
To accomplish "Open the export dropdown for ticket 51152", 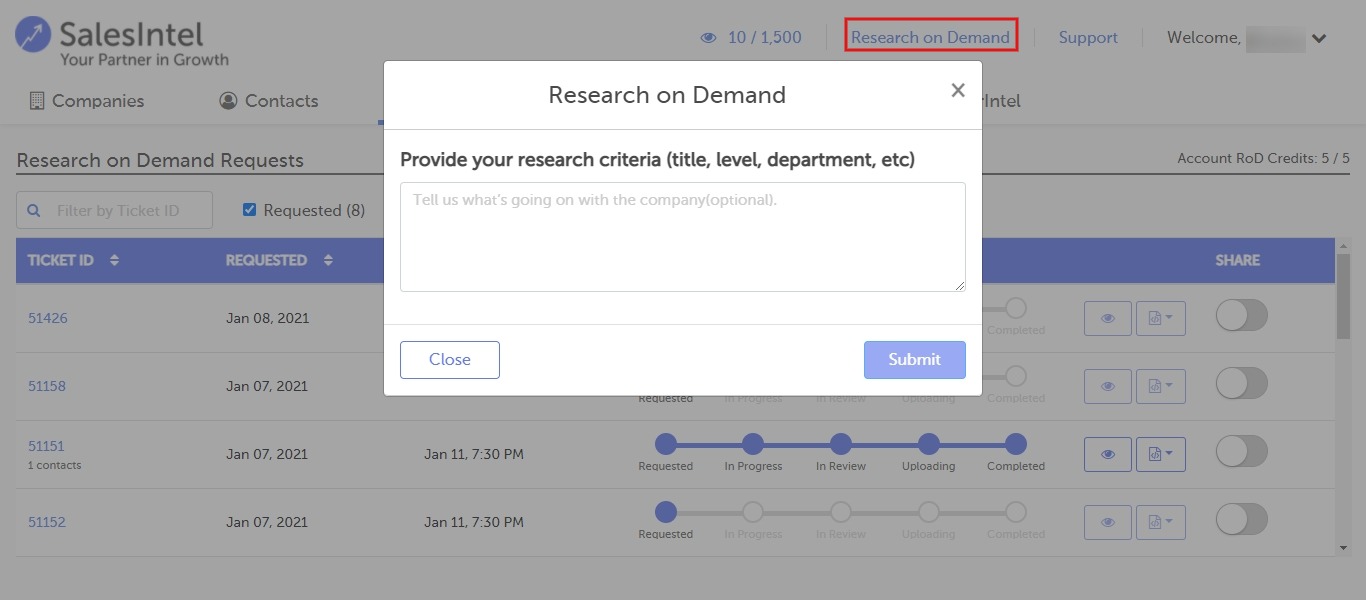I will click(x=1161, y=522).
